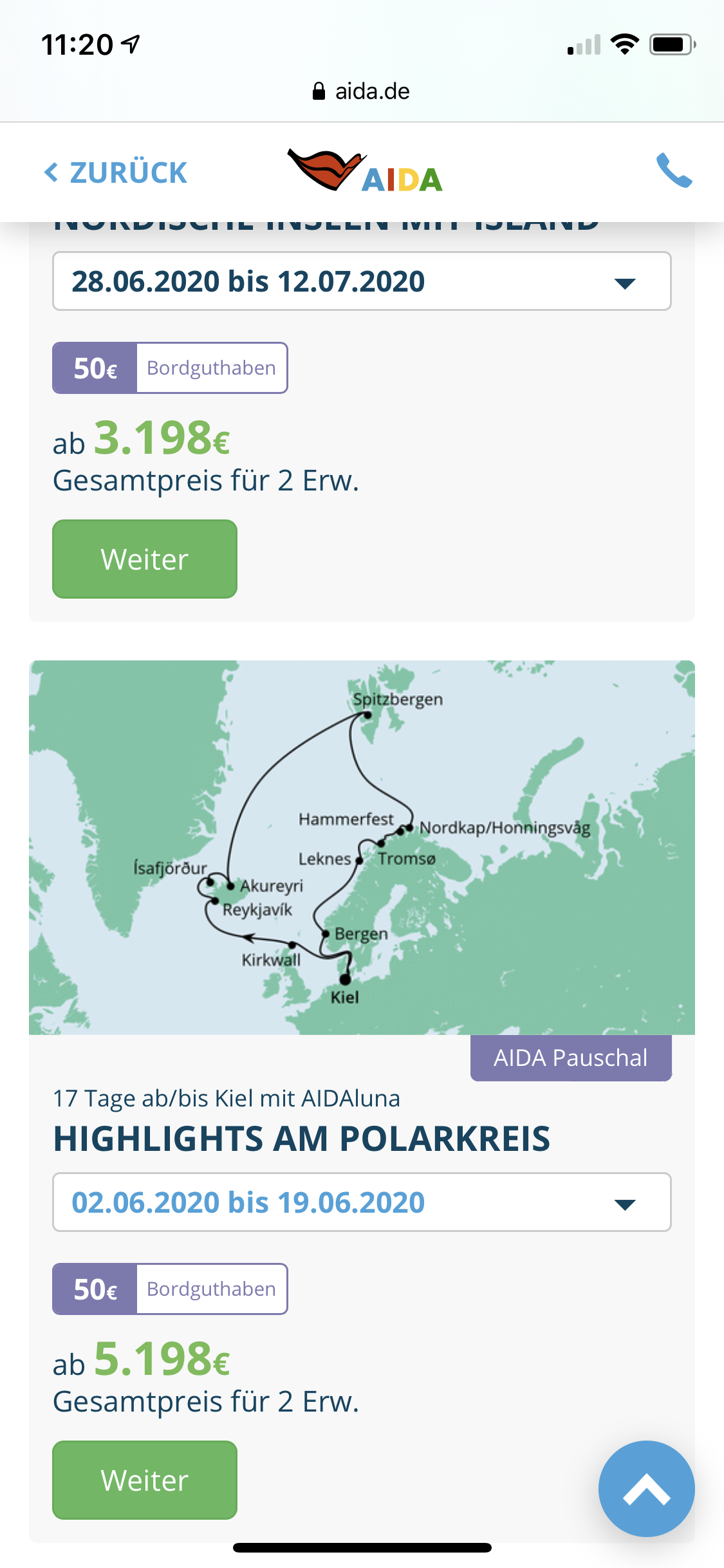724x1568 pixels.
Task: Click the AIDA logo
Action: [x=365, y=171]
